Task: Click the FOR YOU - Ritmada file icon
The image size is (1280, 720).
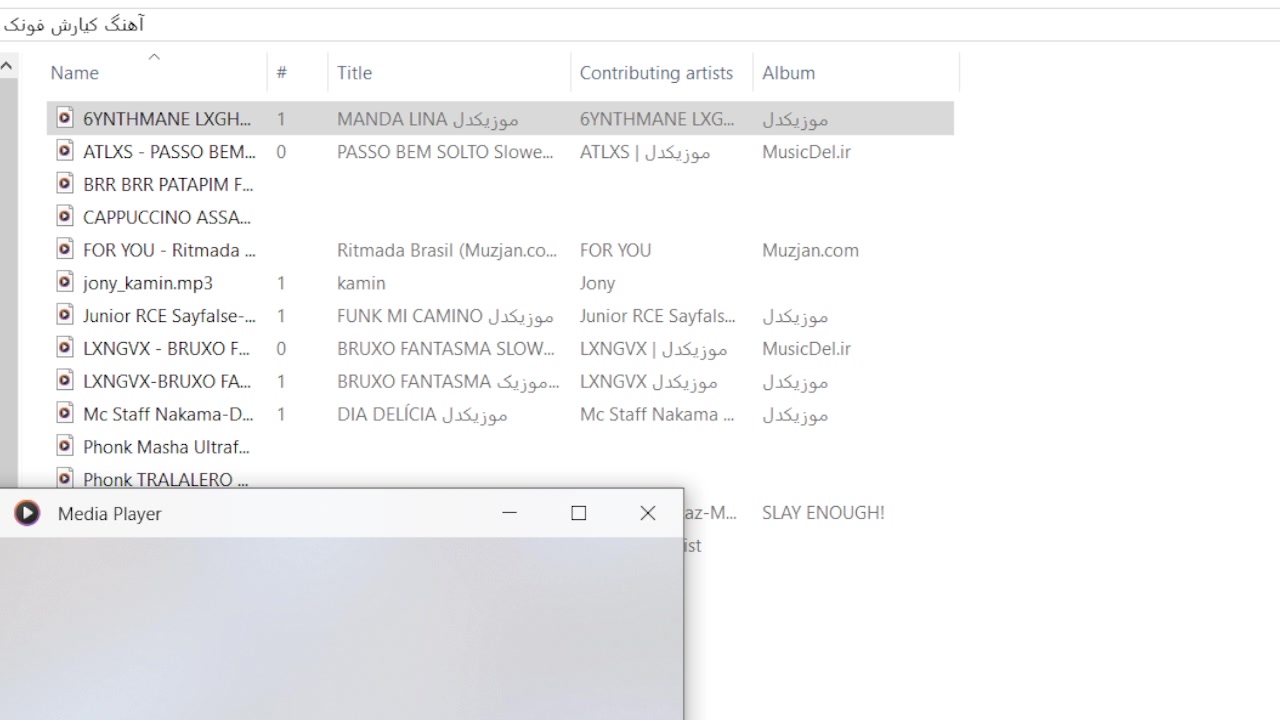Action: 65,249
